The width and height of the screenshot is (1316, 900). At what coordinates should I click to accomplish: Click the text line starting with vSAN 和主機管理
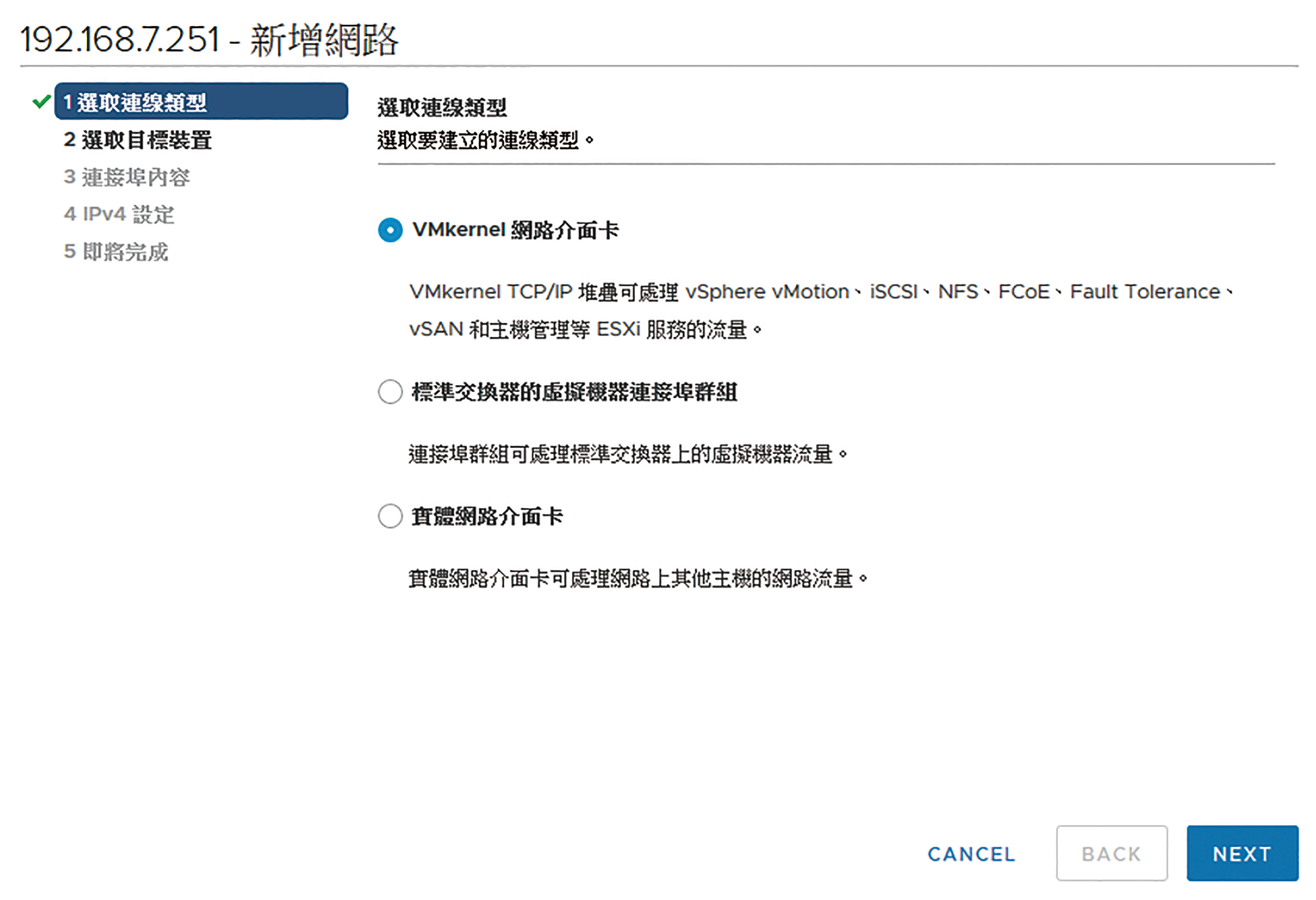[585, 329]
